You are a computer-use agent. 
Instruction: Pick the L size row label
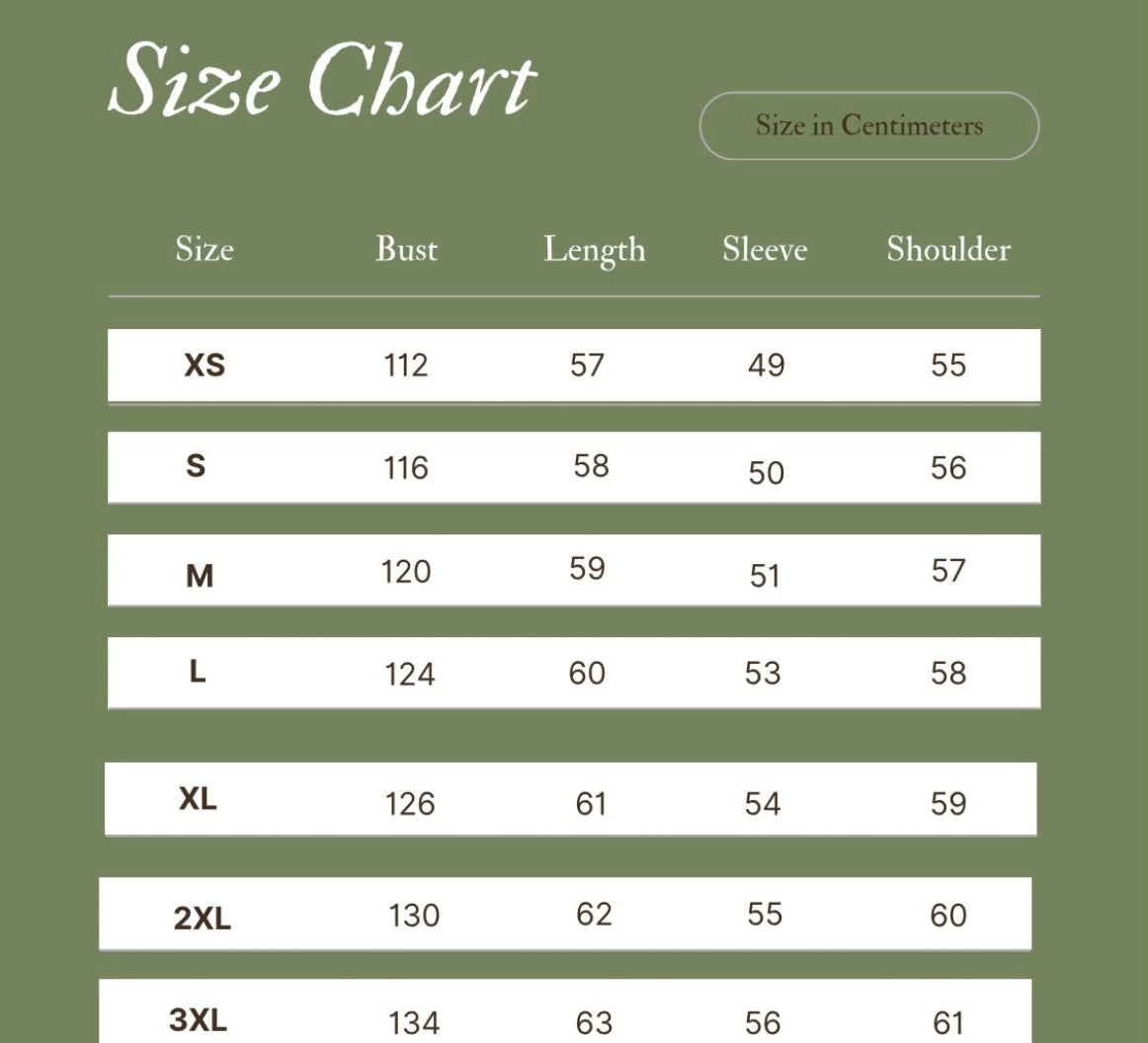pos(198,673)
